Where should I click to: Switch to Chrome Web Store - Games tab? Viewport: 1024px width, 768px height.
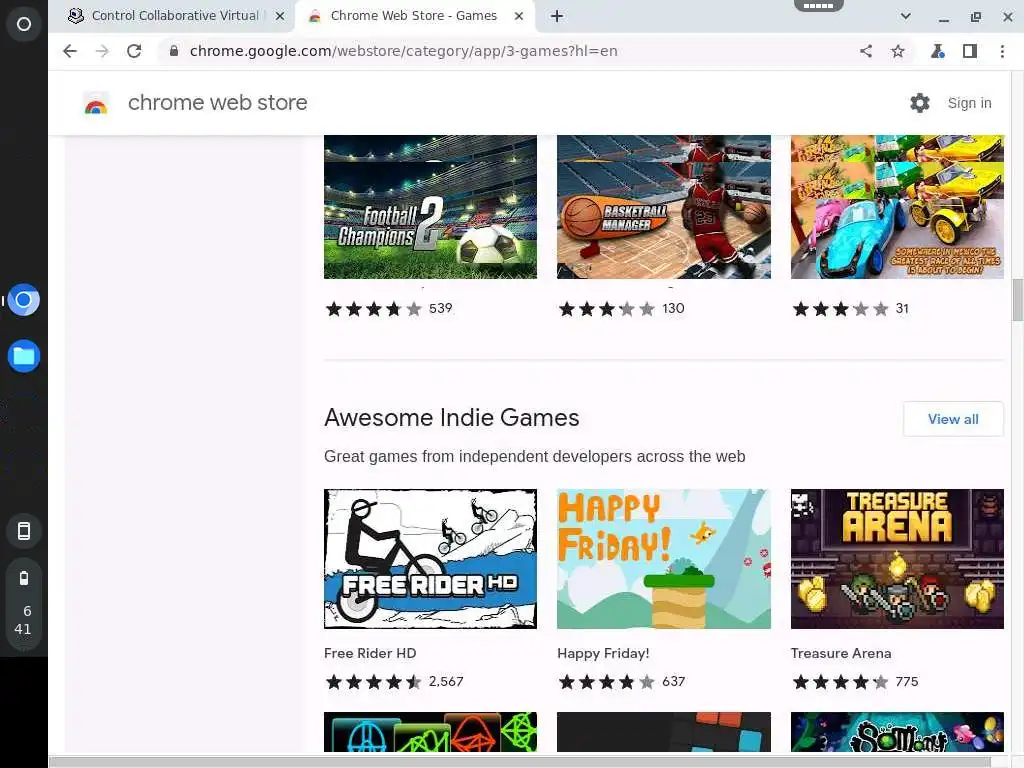tap(413, 16)
